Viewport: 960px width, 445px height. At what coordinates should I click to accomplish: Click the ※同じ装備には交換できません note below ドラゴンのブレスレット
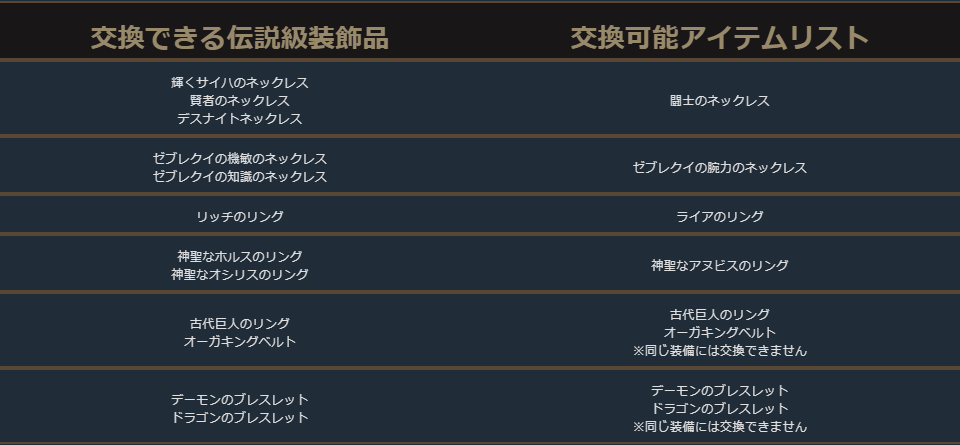coord(720,427)
